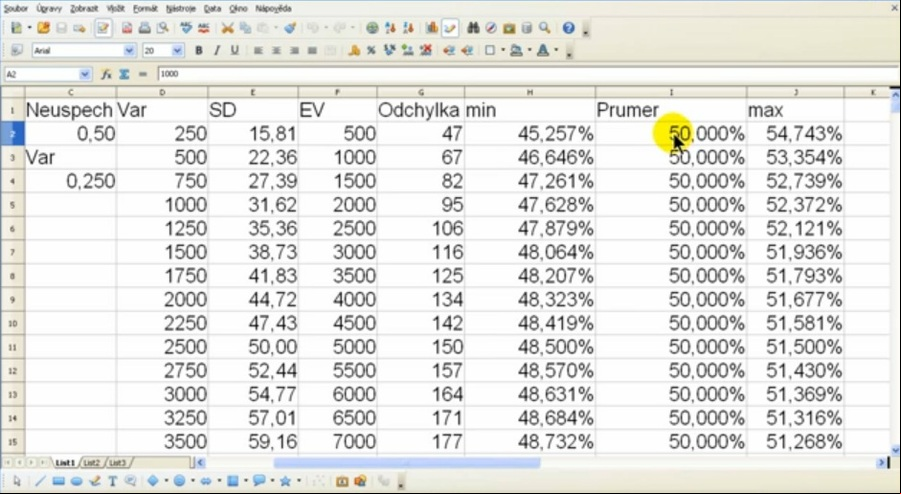901x494 pixels.
Task: Click column header H
Action: pyautogui.click(x=530, y=92)
